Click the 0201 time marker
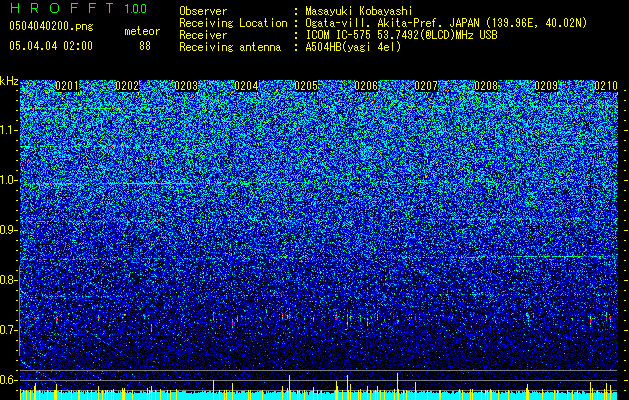629x400 pixels. coord(67,86)
